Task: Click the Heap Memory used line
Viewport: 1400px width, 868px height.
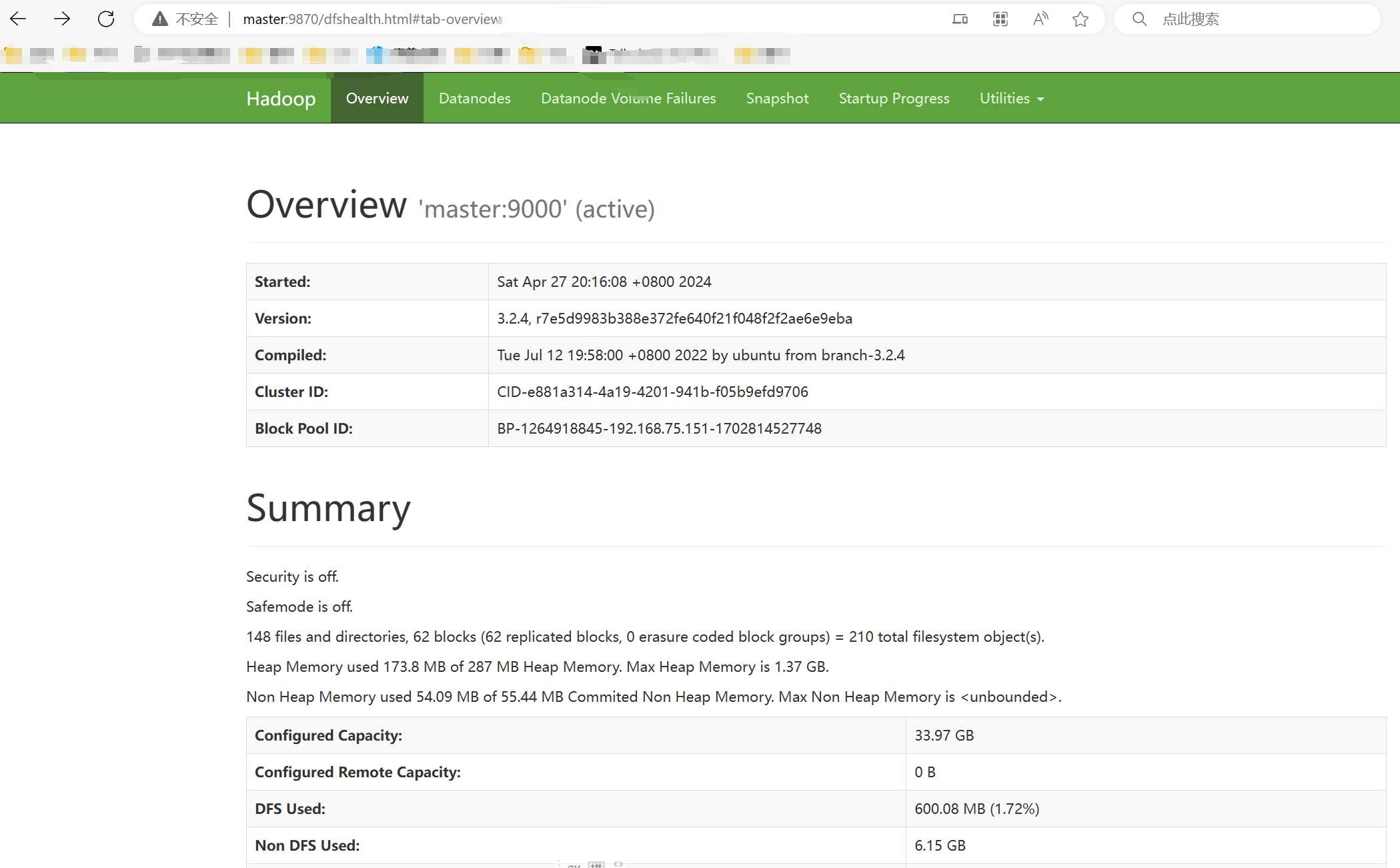Action: (538, 667)
